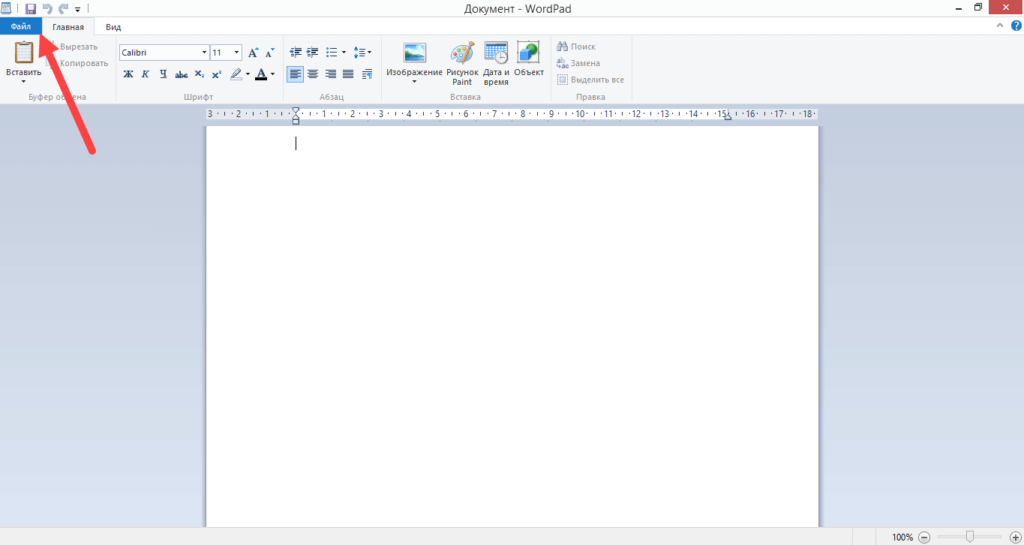
Task: Enable center text alignment
Action: [312, 74]
